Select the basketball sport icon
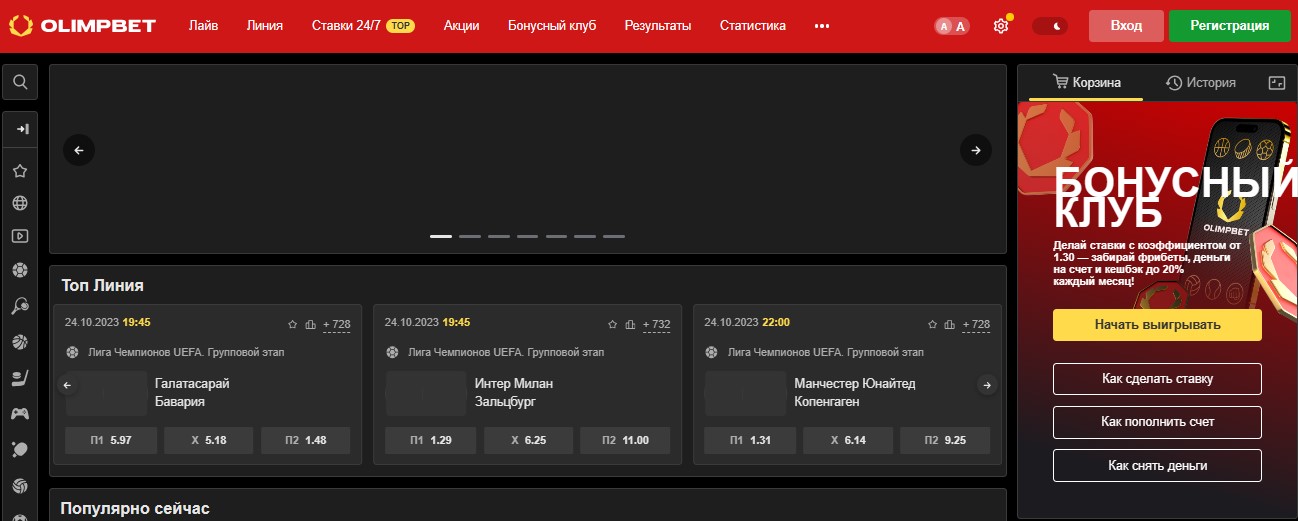Screen dimensions: 1298x521 point(20,342)
